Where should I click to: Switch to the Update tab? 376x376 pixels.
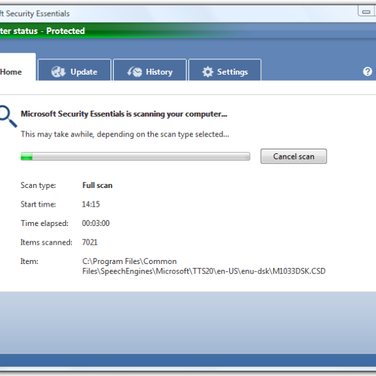[x=75, y=70]
